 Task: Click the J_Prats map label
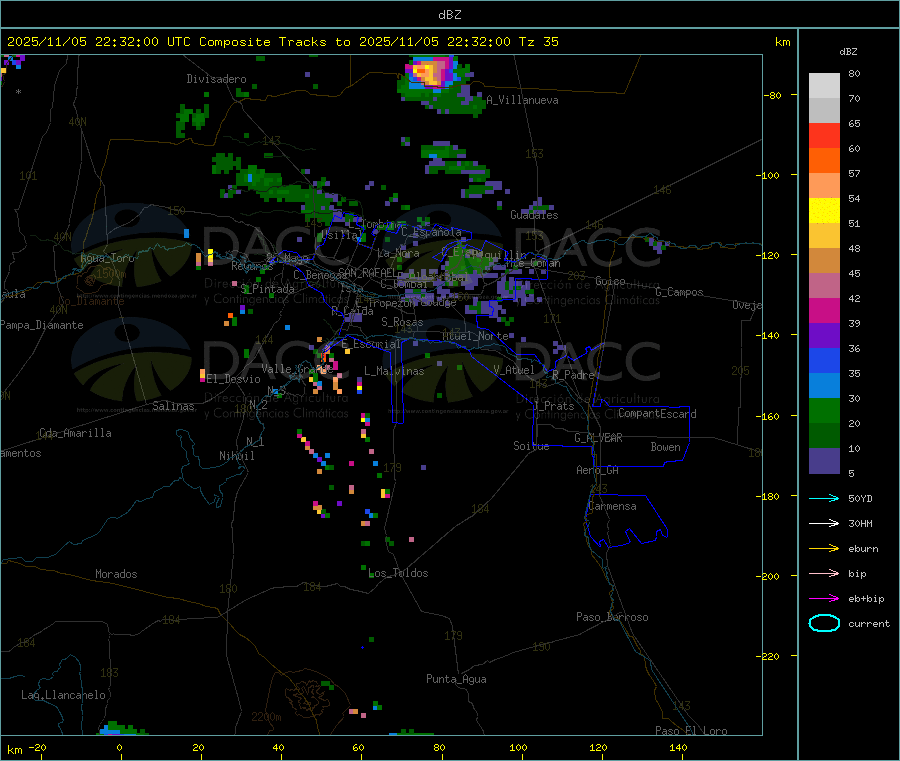click(x=553, y=406)
